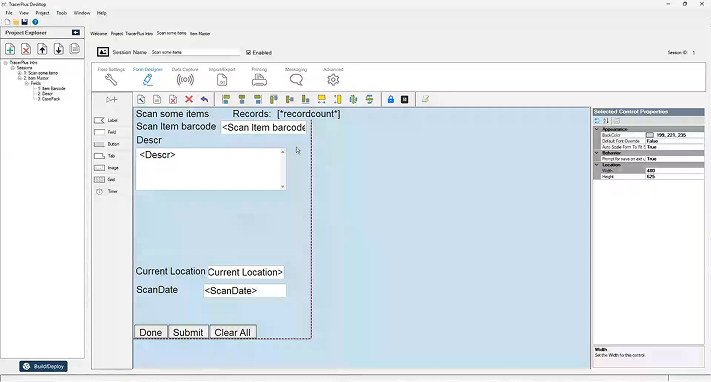Collapse the Sessions tree node
The image size is (711, 382).
13,68
